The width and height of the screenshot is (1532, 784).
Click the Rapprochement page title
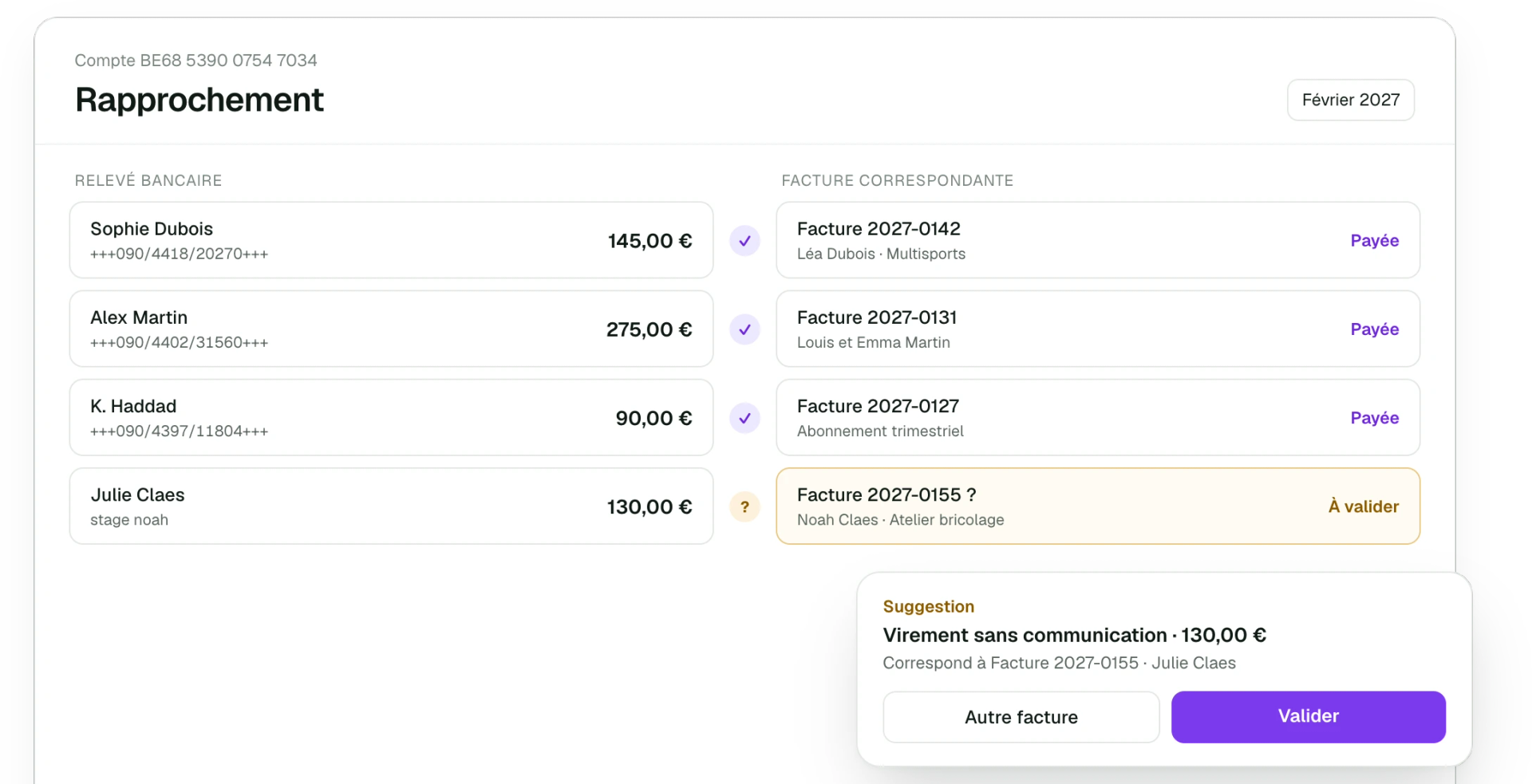[x=199, y=100]
